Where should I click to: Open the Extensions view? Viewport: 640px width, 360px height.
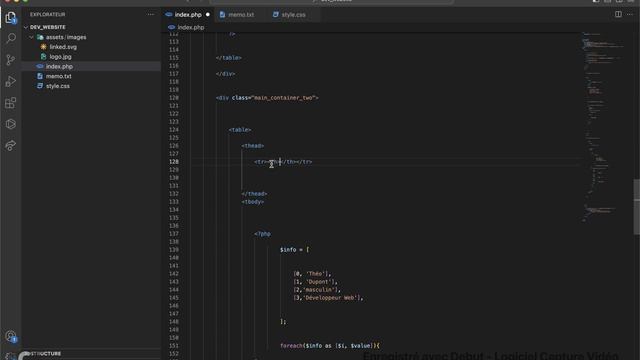tap(11, 103)
